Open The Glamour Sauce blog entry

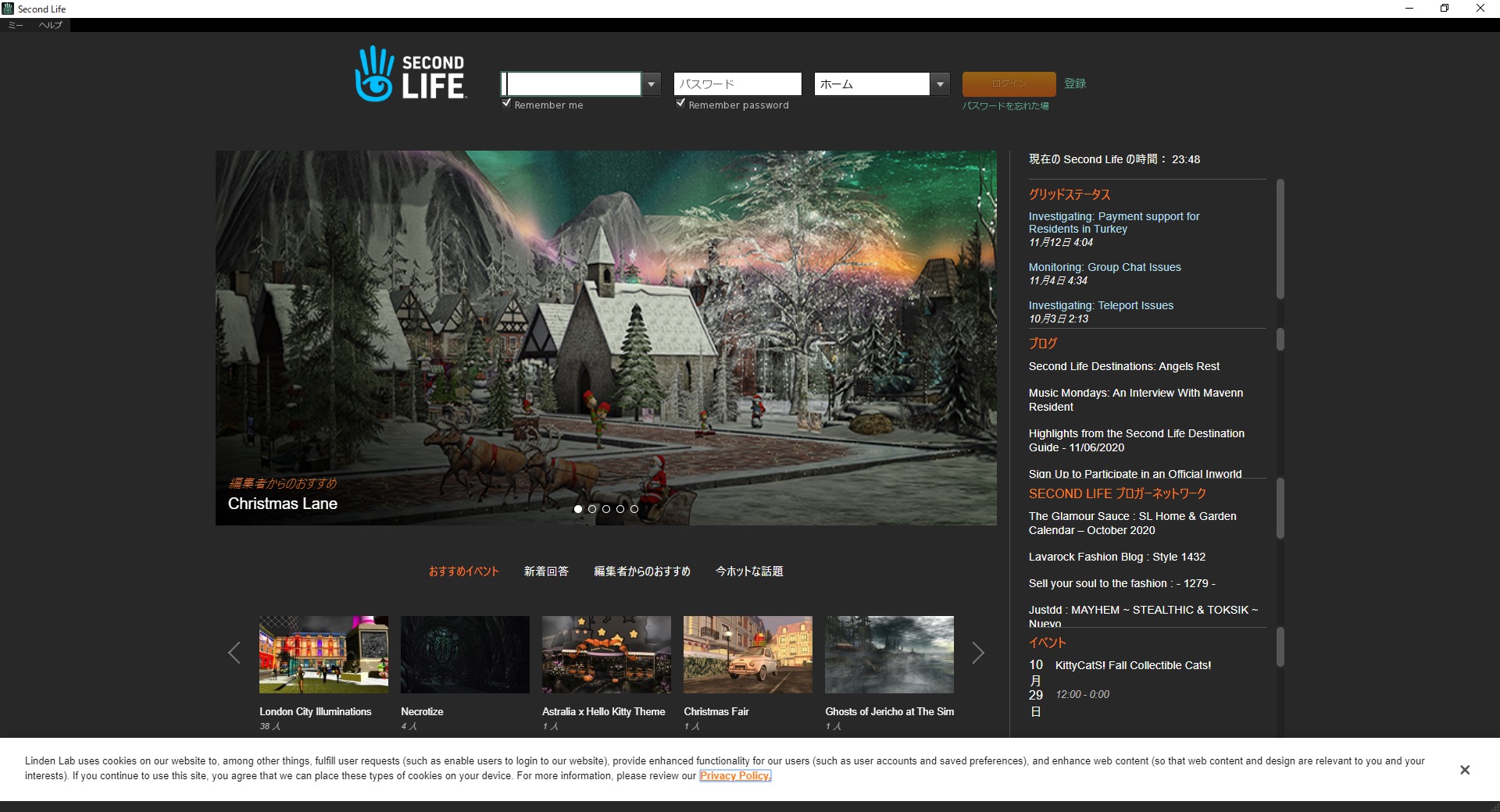(1132, 523)
